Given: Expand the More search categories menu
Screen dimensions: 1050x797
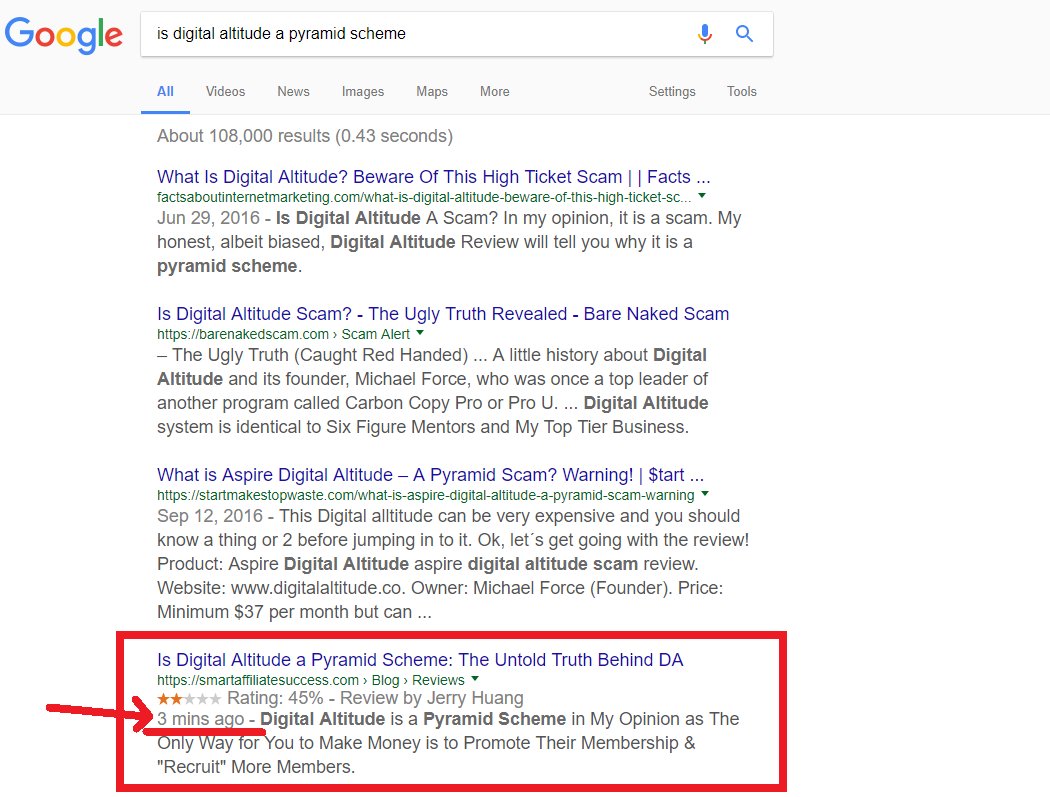Looking at the screenshot, I should (494, 92).
